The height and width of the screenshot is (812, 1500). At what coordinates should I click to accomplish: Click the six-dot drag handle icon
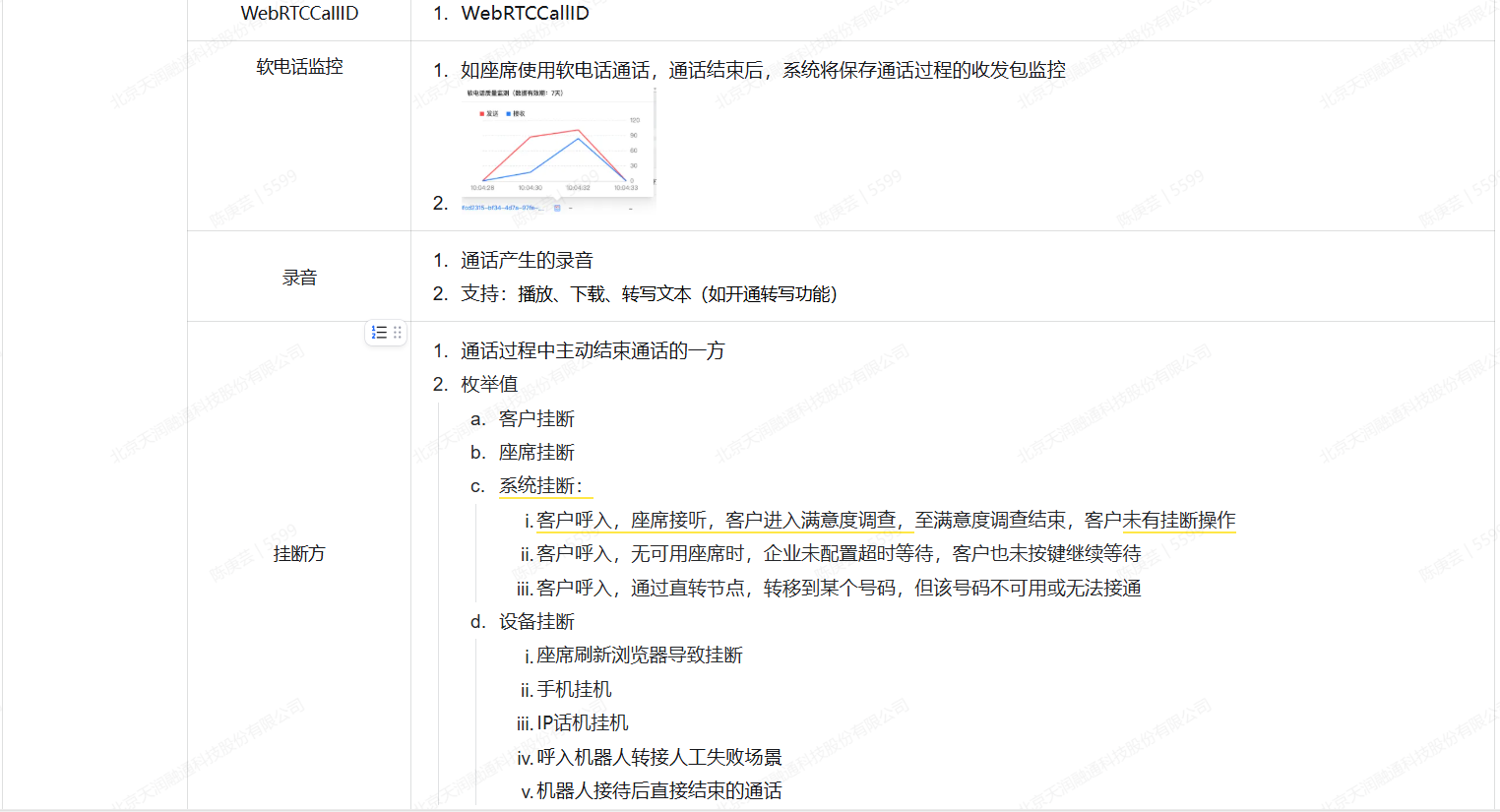tap(398, 333)
